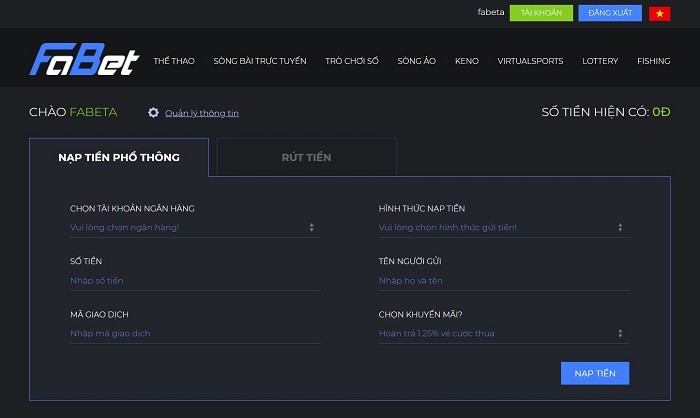700x418 pixels.
Task: Switch to the RÚT TIỀN tab
Action: click(x=306, y=157)
